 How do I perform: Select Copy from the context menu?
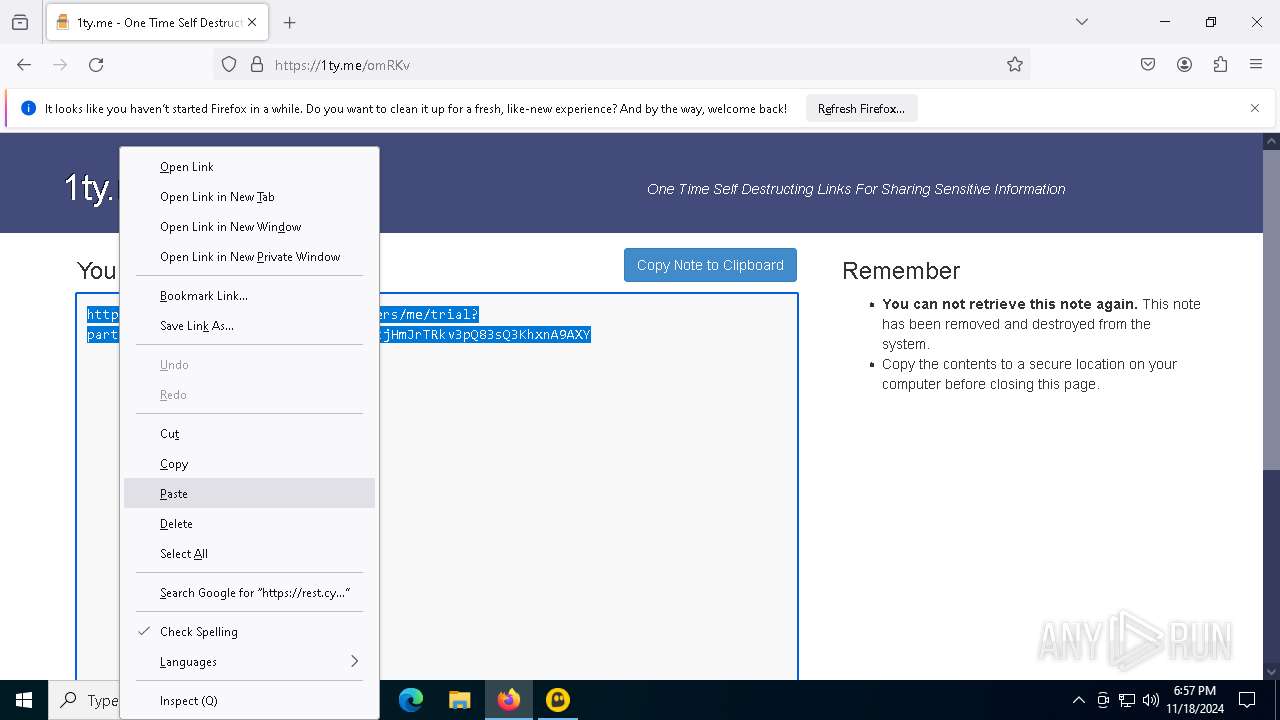point(249,464)
